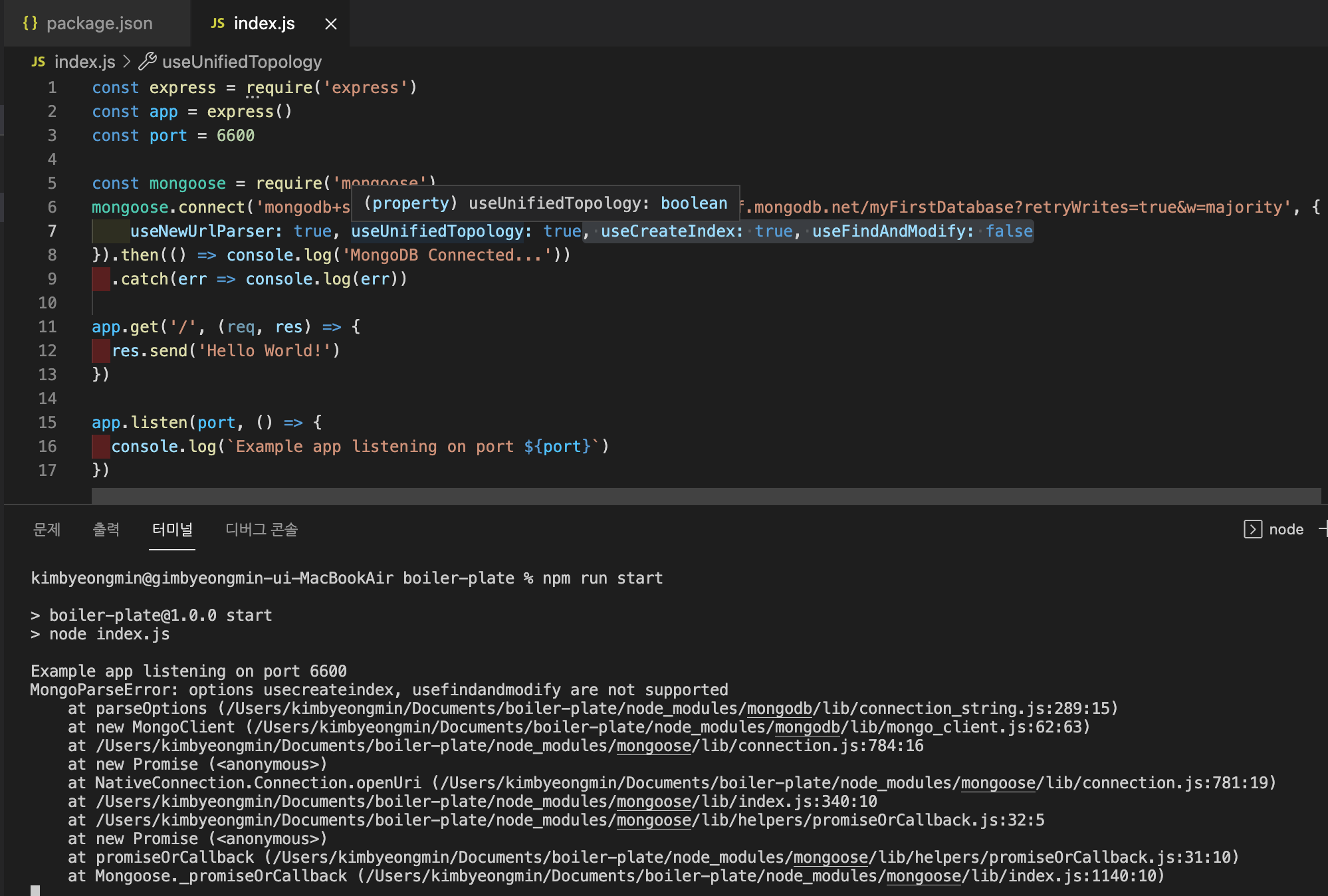This screenshot has height=896, width=1328.
Task: Click the node terminal label
Action: coord(1286,530)
